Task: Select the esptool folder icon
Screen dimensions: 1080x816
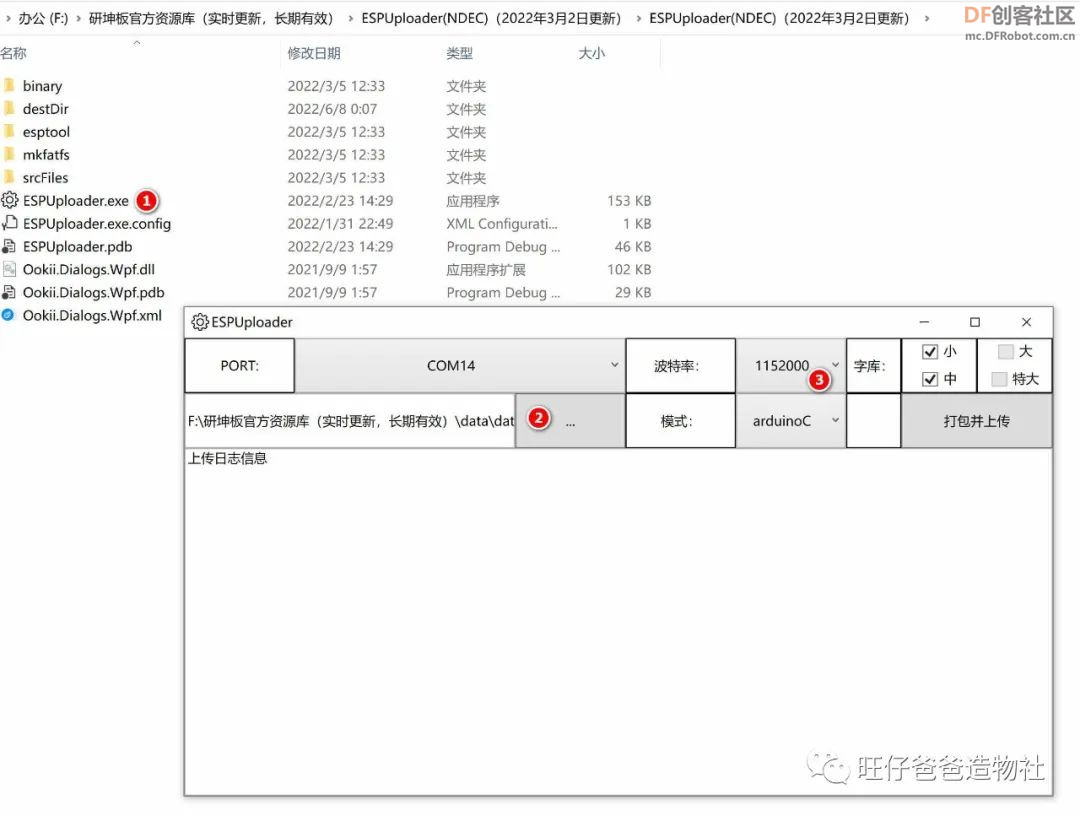Action: tap(9, 131)
